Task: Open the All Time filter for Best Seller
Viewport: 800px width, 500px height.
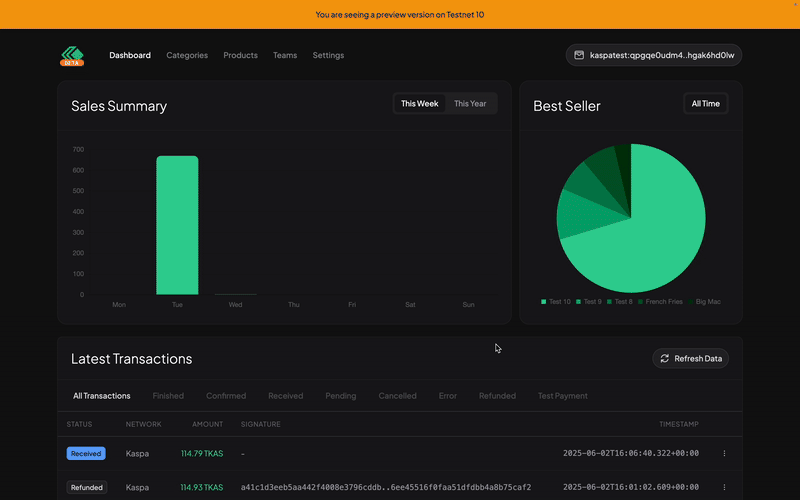Action: 705,104
